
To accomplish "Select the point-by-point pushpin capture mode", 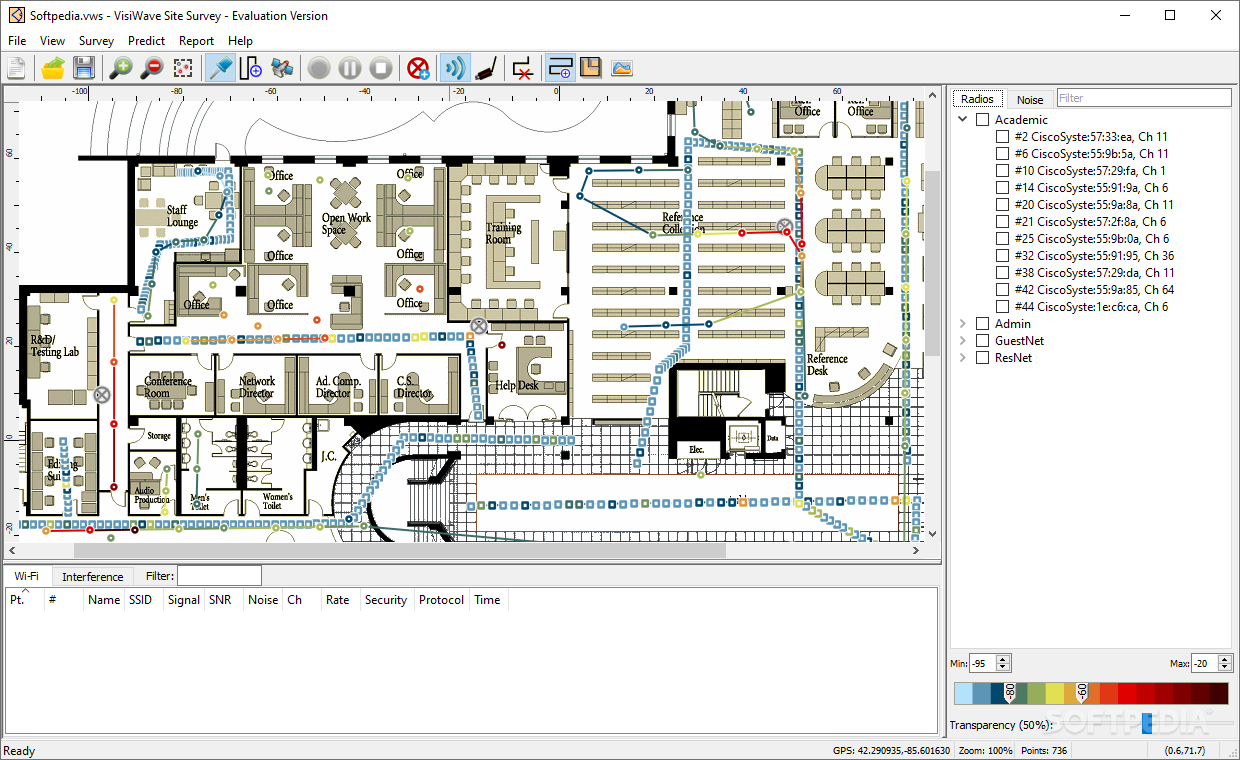I will 220,68.
